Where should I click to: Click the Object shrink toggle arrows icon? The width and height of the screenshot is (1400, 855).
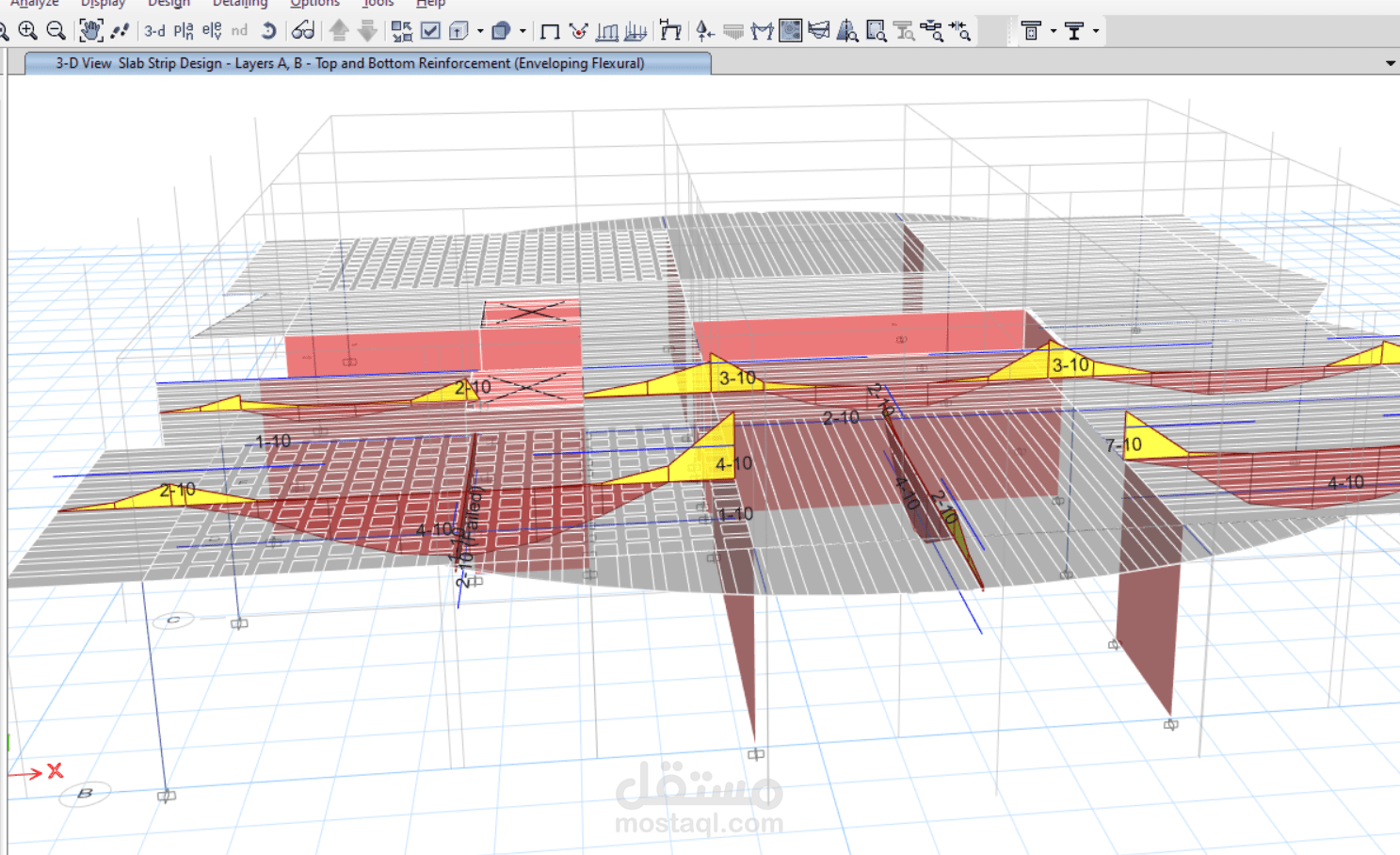tap(402, 31)
